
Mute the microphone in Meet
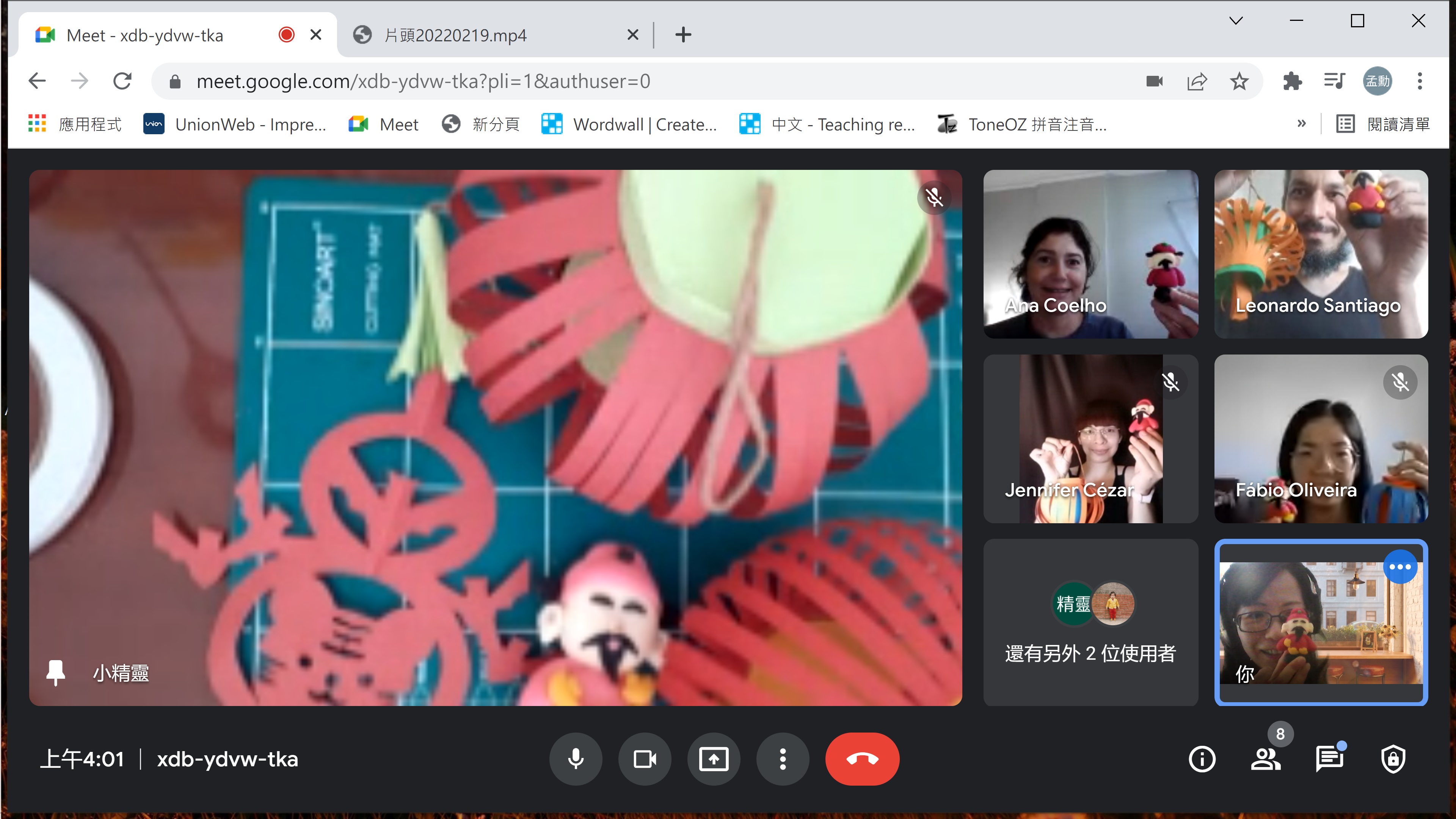[576, 758]
